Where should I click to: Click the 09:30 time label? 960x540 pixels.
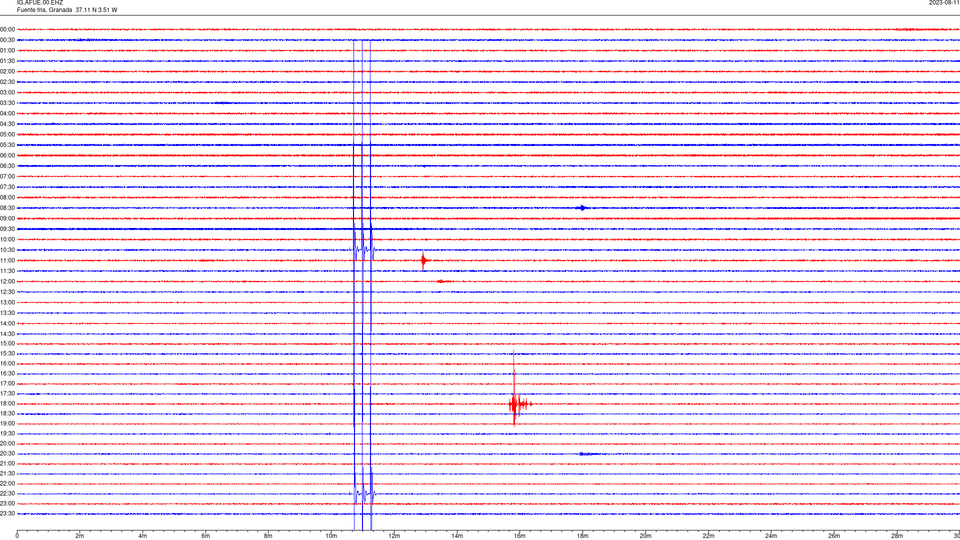coord(7,229)
